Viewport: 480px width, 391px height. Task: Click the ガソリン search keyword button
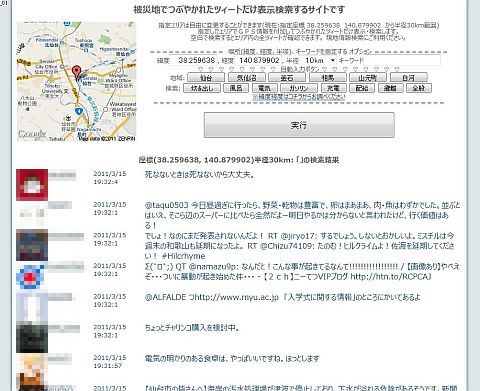(298, 88)
